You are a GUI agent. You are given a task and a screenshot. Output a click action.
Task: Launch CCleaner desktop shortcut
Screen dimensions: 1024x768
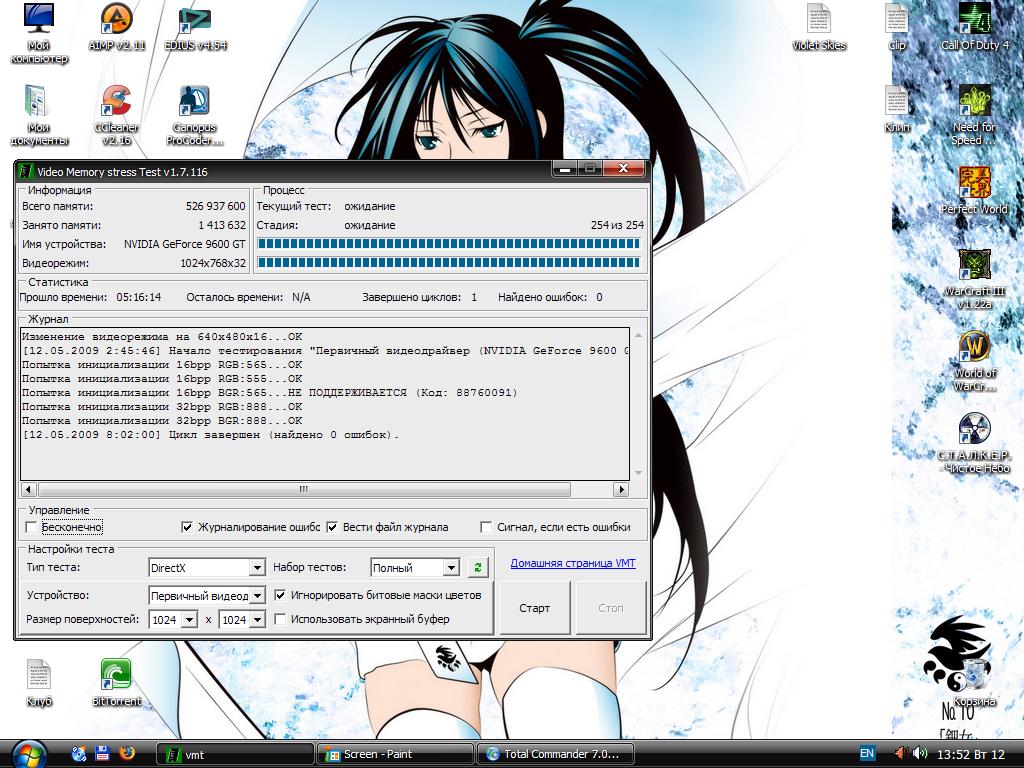tap(116, 102)
